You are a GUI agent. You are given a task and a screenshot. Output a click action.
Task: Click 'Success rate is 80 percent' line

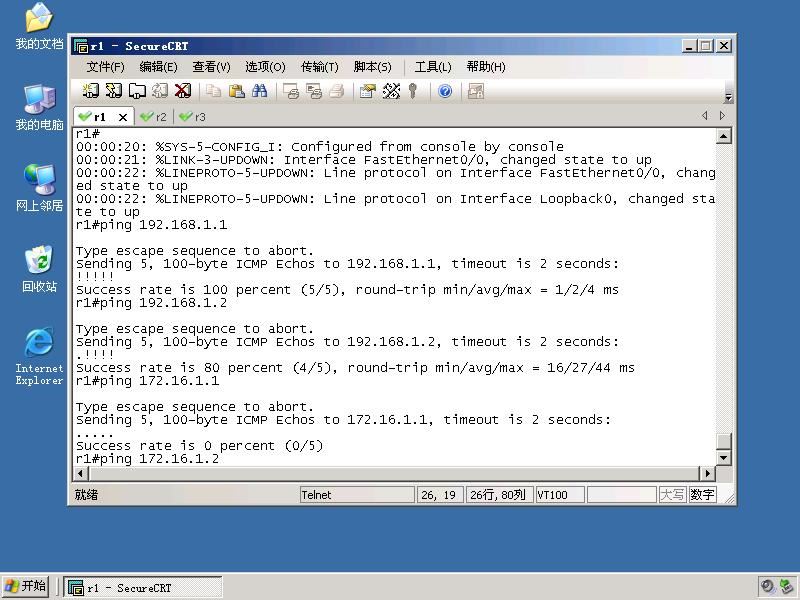(x=355, y=367)
